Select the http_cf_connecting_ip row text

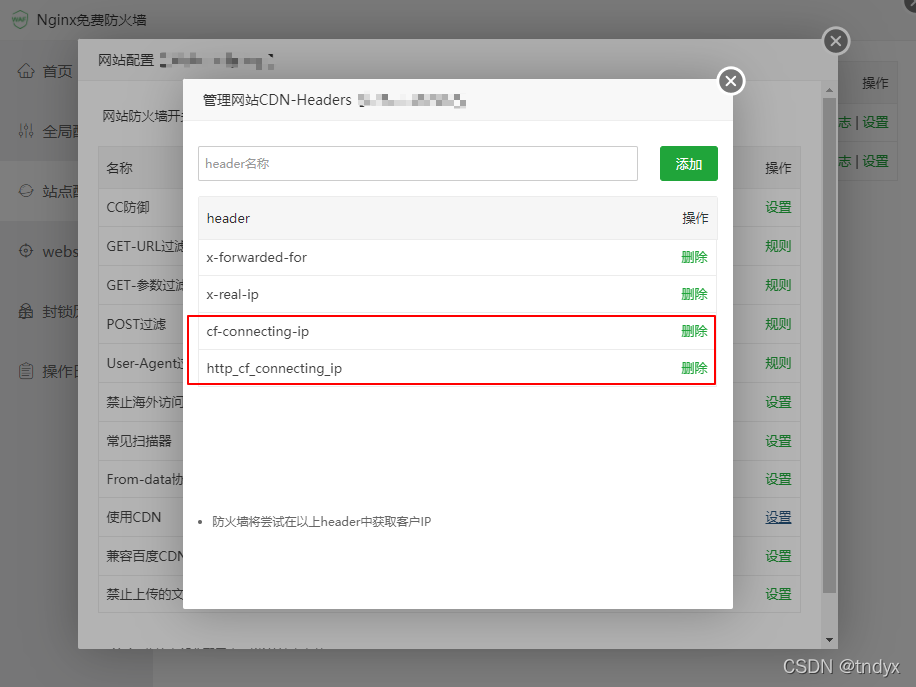(274, 369)
